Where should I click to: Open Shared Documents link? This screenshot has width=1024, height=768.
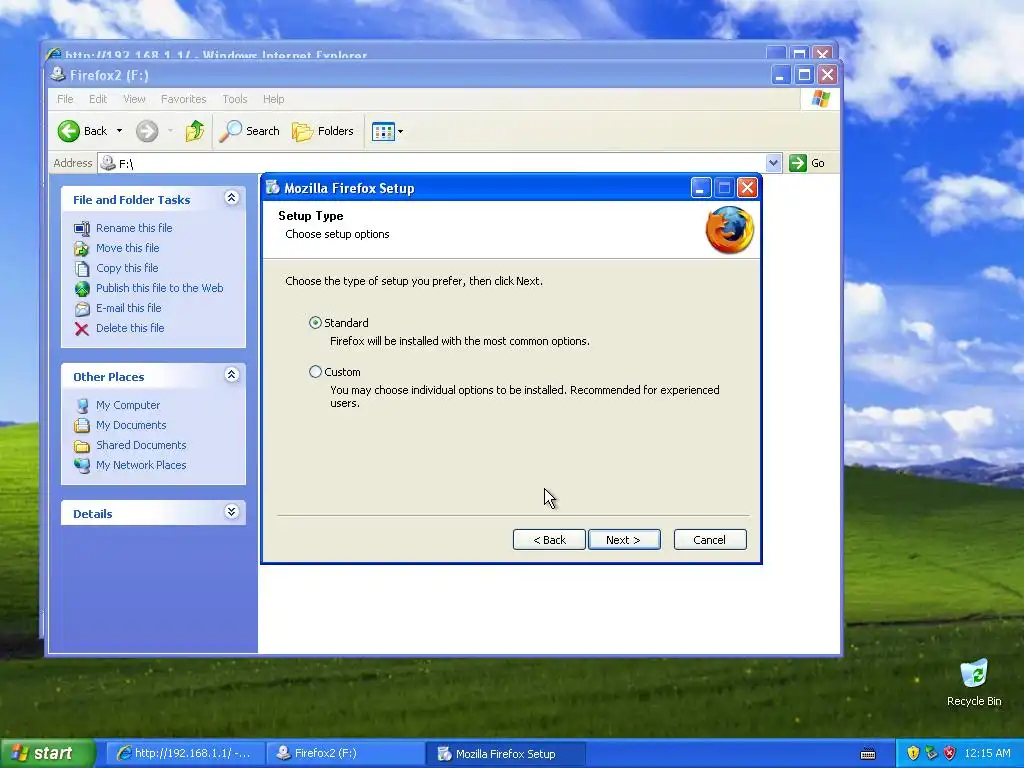click(x=141, y=445)
